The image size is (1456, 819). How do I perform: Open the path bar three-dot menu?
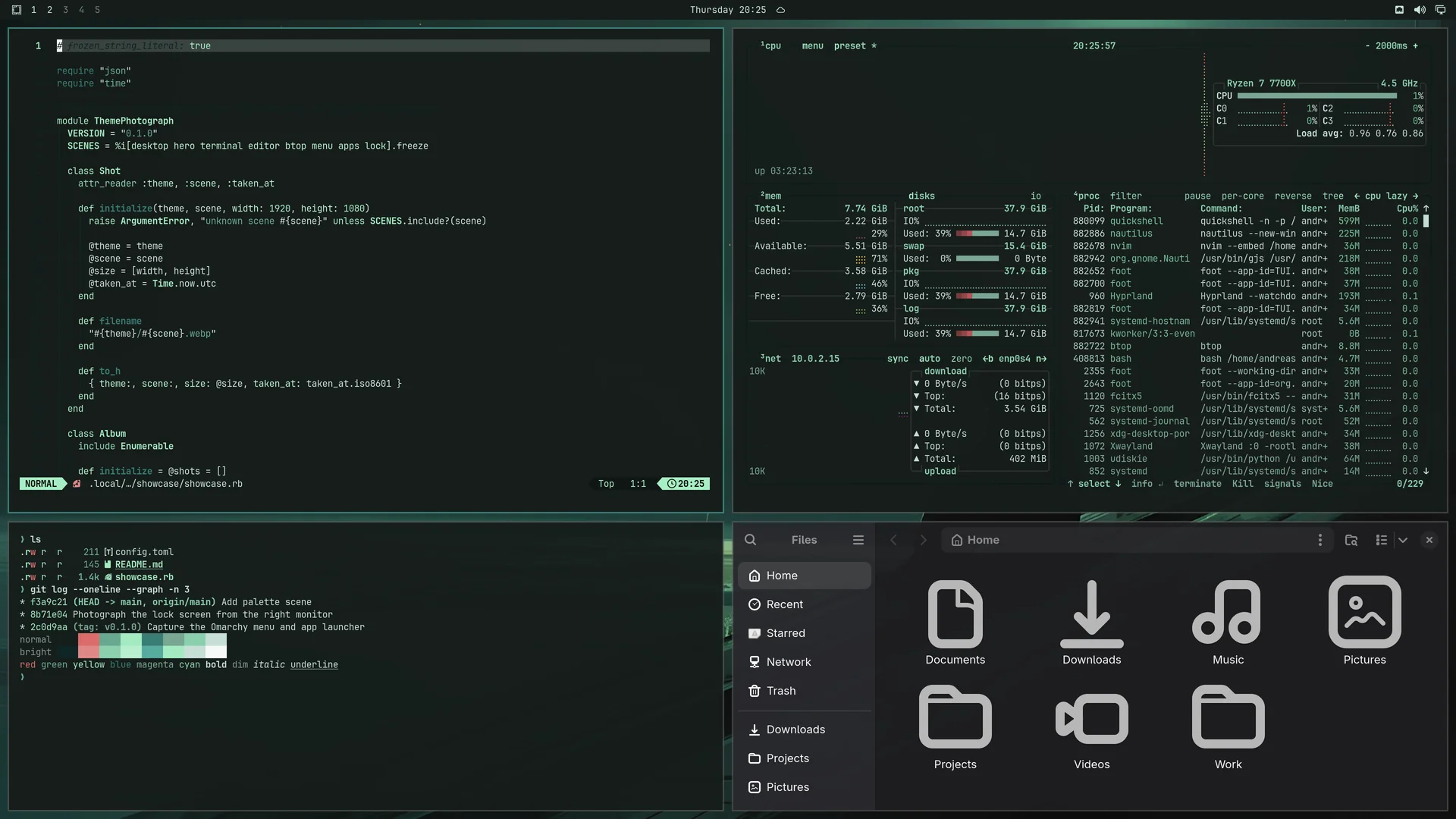[x=1319, y=540]
